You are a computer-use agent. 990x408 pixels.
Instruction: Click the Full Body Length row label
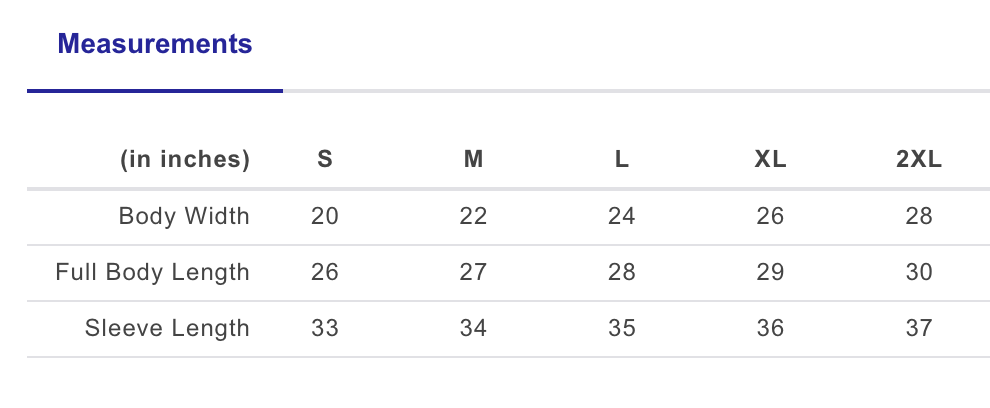(153, 272)
